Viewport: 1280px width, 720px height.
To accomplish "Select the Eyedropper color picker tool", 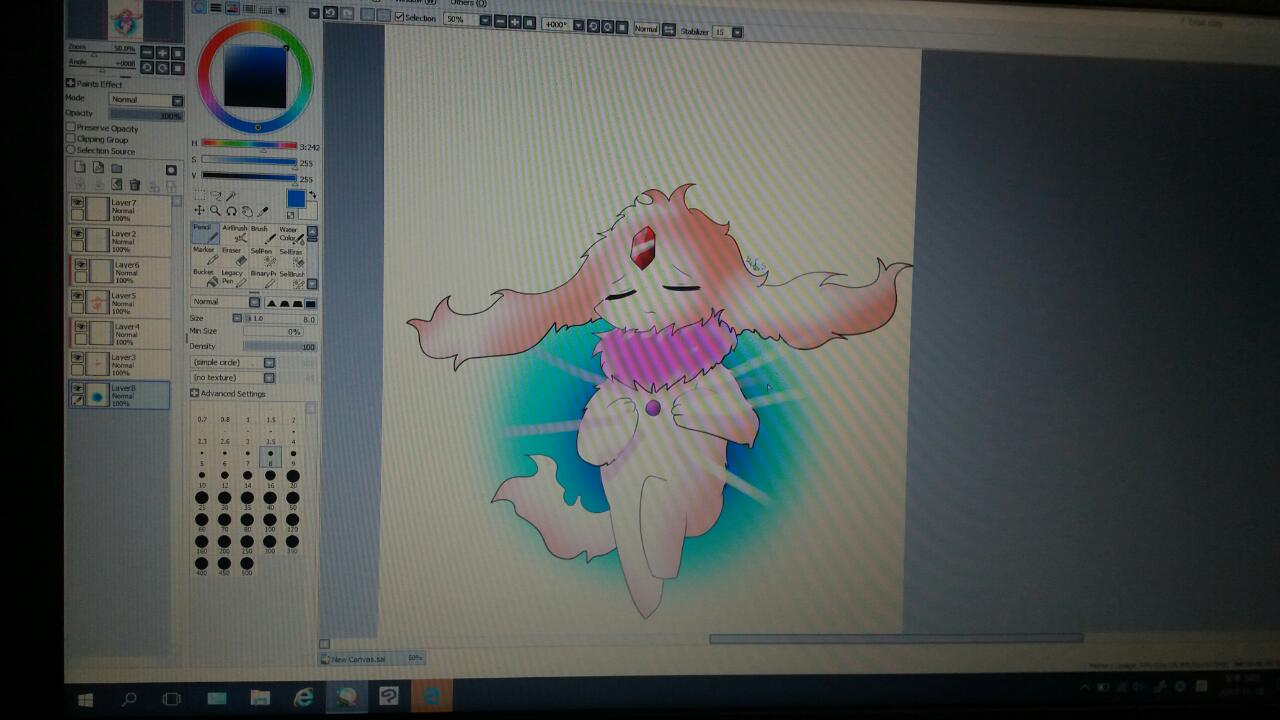I will pos(263,211).
